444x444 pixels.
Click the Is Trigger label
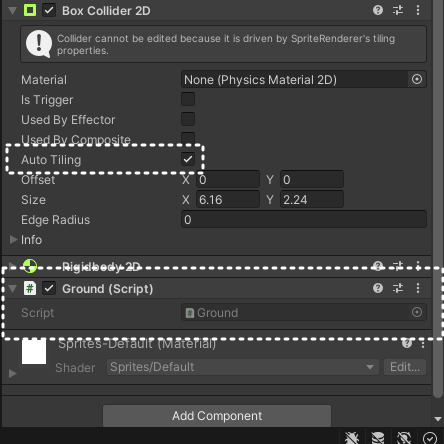(47, 100)
